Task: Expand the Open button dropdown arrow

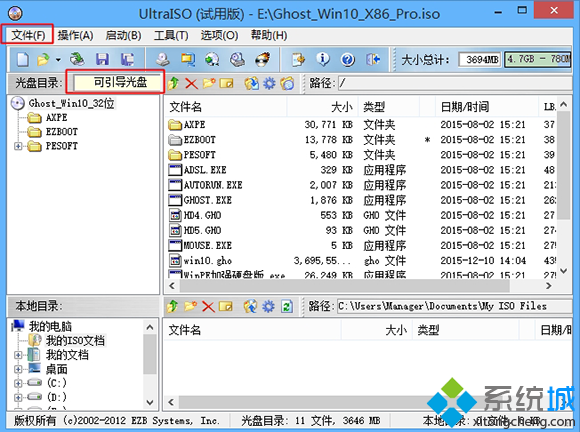Action: coord(58,59)
